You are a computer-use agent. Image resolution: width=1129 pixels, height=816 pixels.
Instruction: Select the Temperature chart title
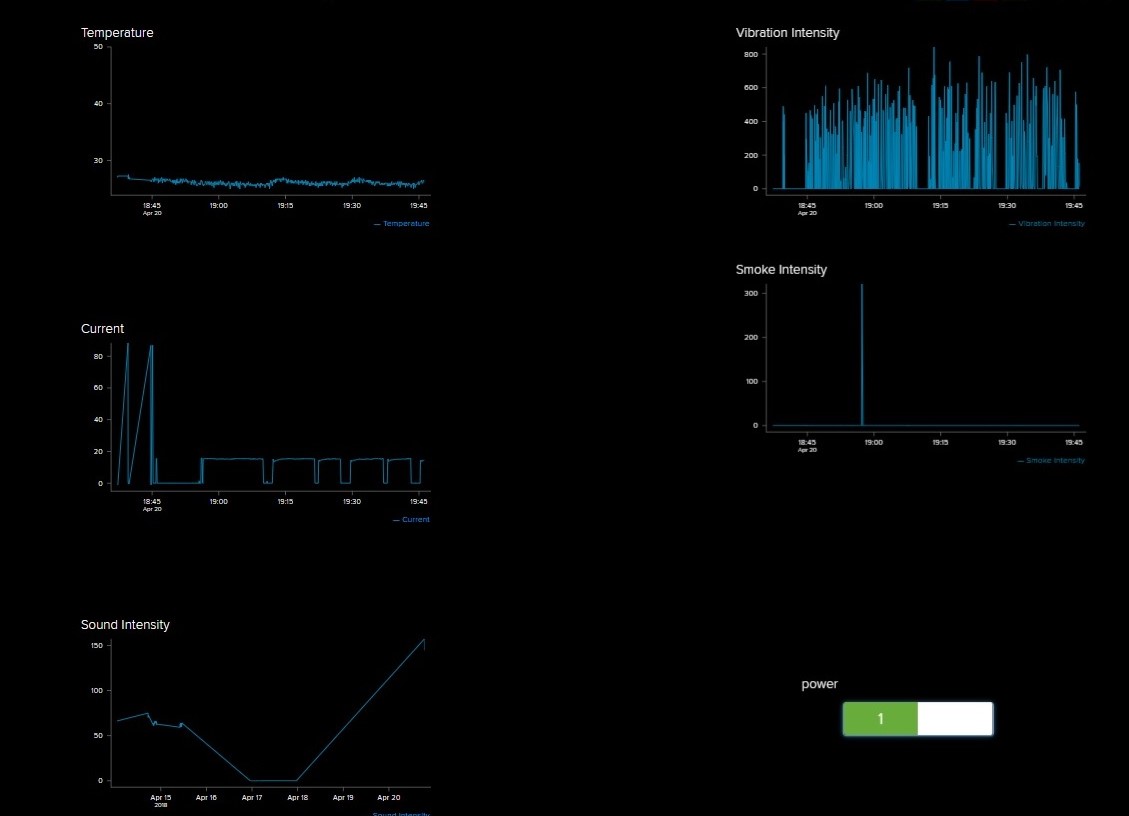tap(117, 32)
